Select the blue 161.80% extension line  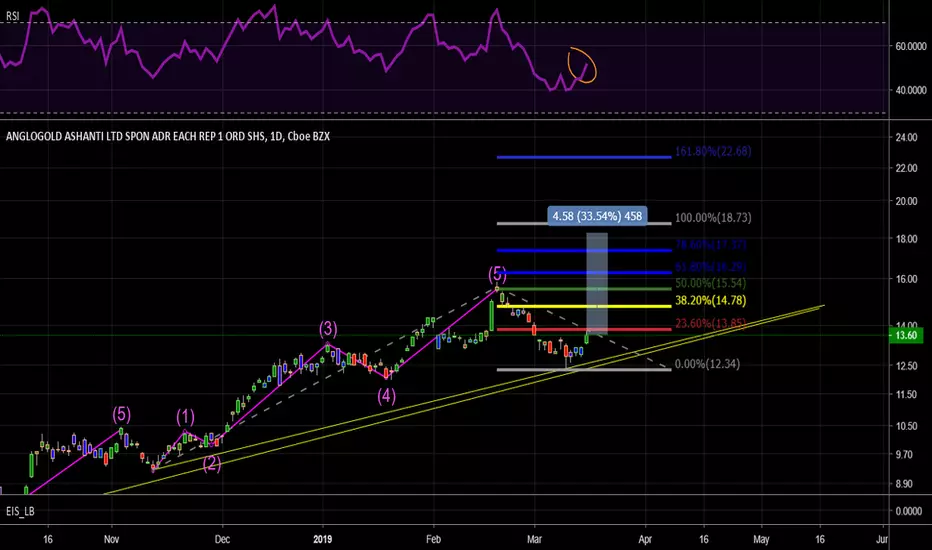pyautogui.click(x=584, y=157)
